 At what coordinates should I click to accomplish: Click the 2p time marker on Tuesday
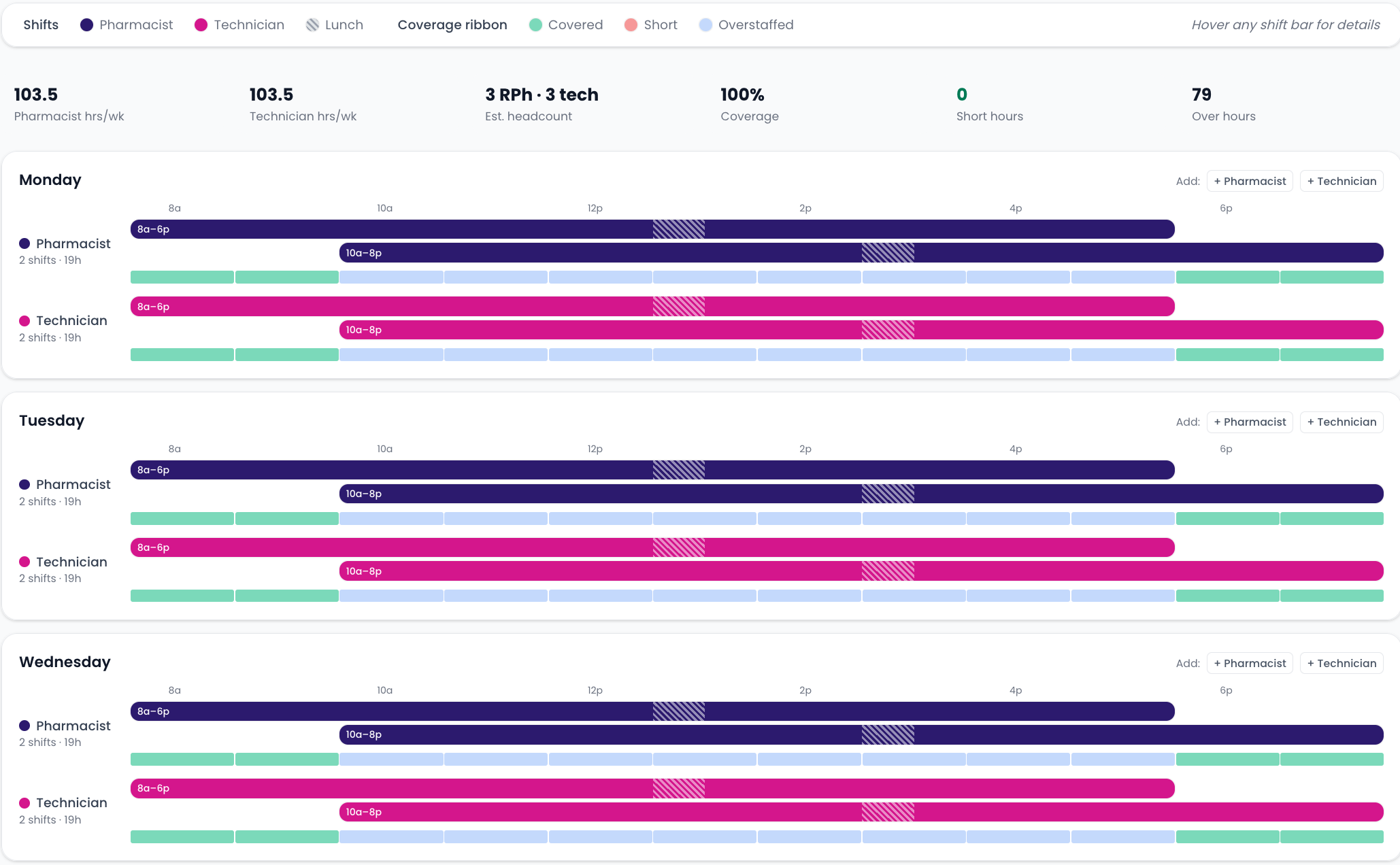805,449
